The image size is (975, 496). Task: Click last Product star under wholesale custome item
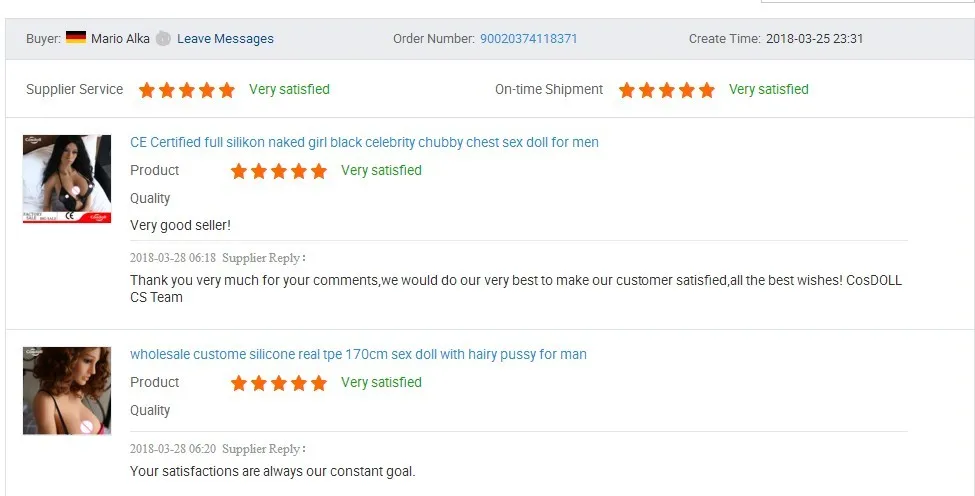tap(319, 383)
